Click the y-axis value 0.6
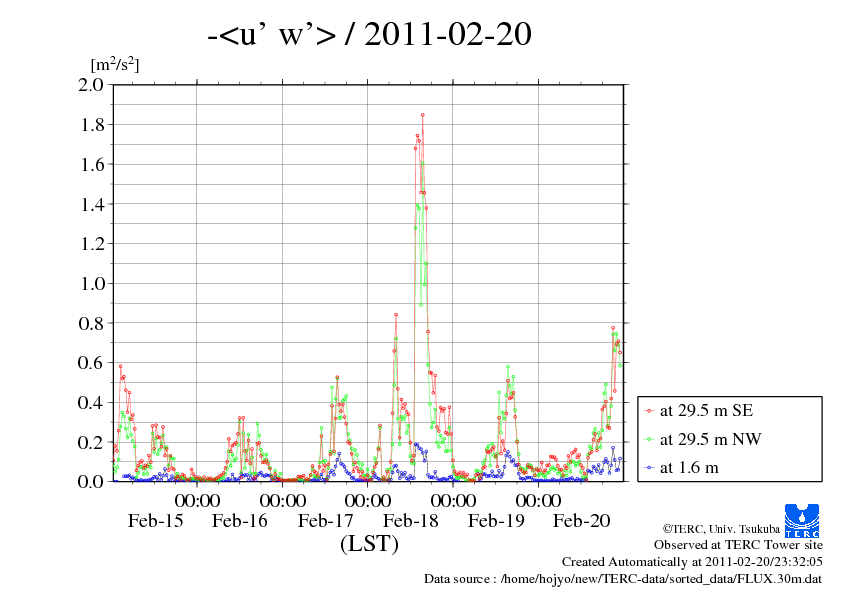The image size is (842, 595). tap(91, 363)
